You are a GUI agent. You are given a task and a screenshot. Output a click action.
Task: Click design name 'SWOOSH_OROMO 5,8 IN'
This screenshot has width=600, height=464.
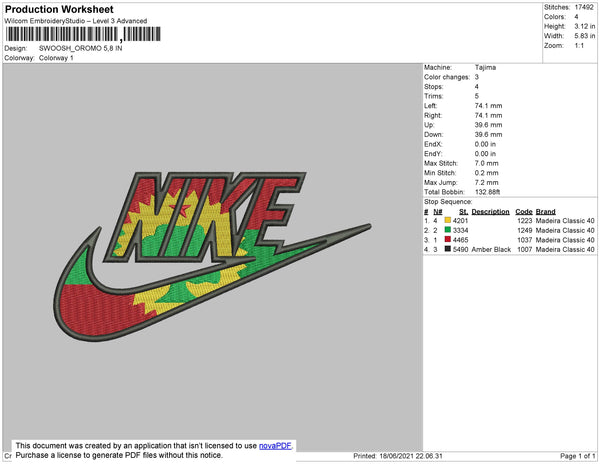[x=81, y=49]
